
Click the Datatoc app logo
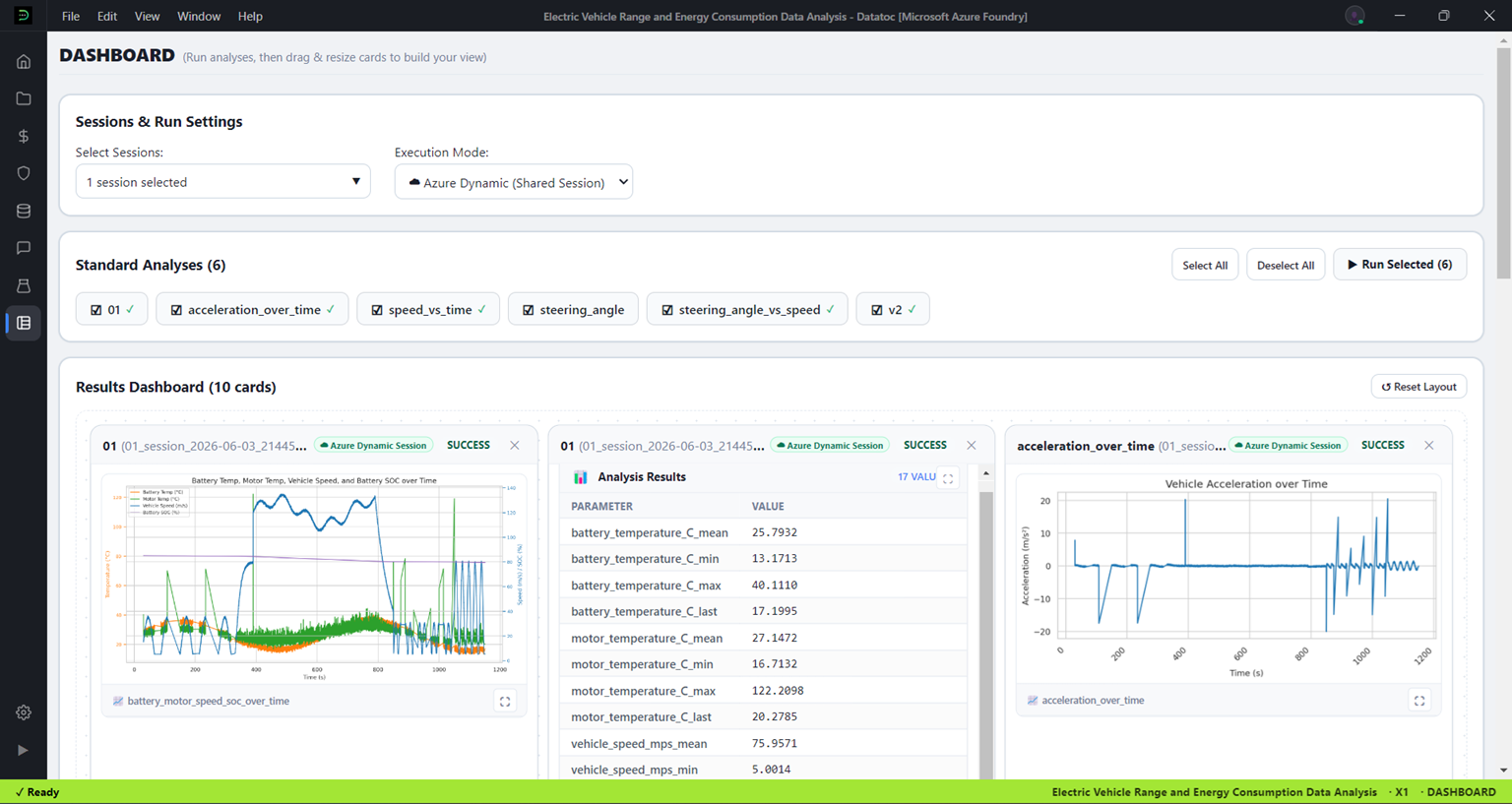click(x=23, y=16)
